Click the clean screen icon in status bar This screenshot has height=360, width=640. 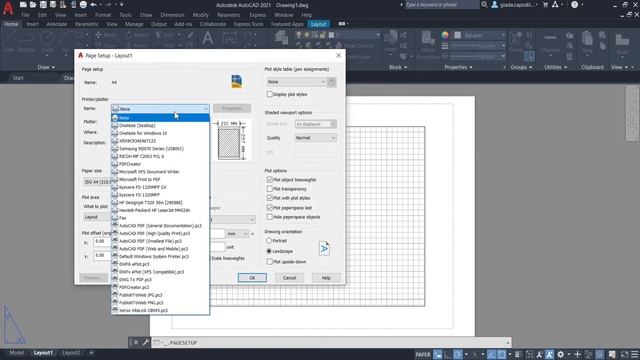click(624, 354)
